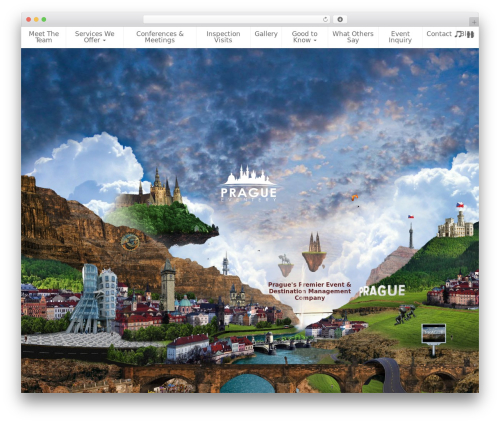Image resolution: width=500 pixels, height=423 pixels.
Task: Click the dark circular button beside the address bar
Action: (x=340, y=20)
